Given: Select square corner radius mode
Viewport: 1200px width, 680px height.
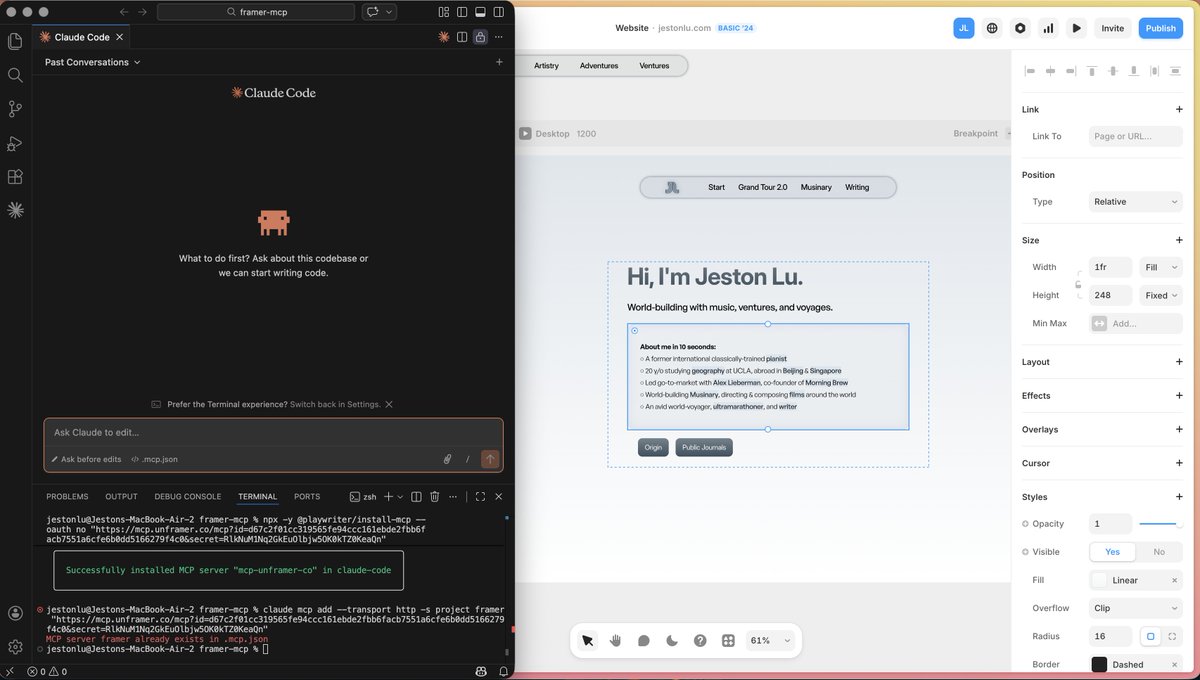Looking at the screenshot, I should tap(1150, 636).
